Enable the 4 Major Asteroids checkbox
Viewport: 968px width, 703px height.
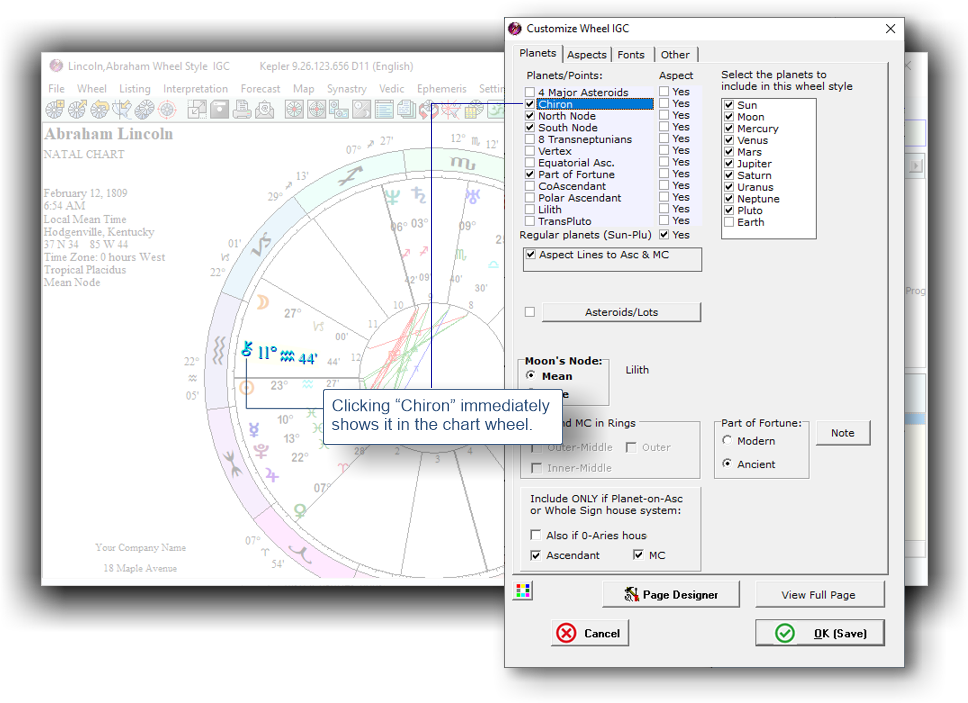(x=531, y=93)
